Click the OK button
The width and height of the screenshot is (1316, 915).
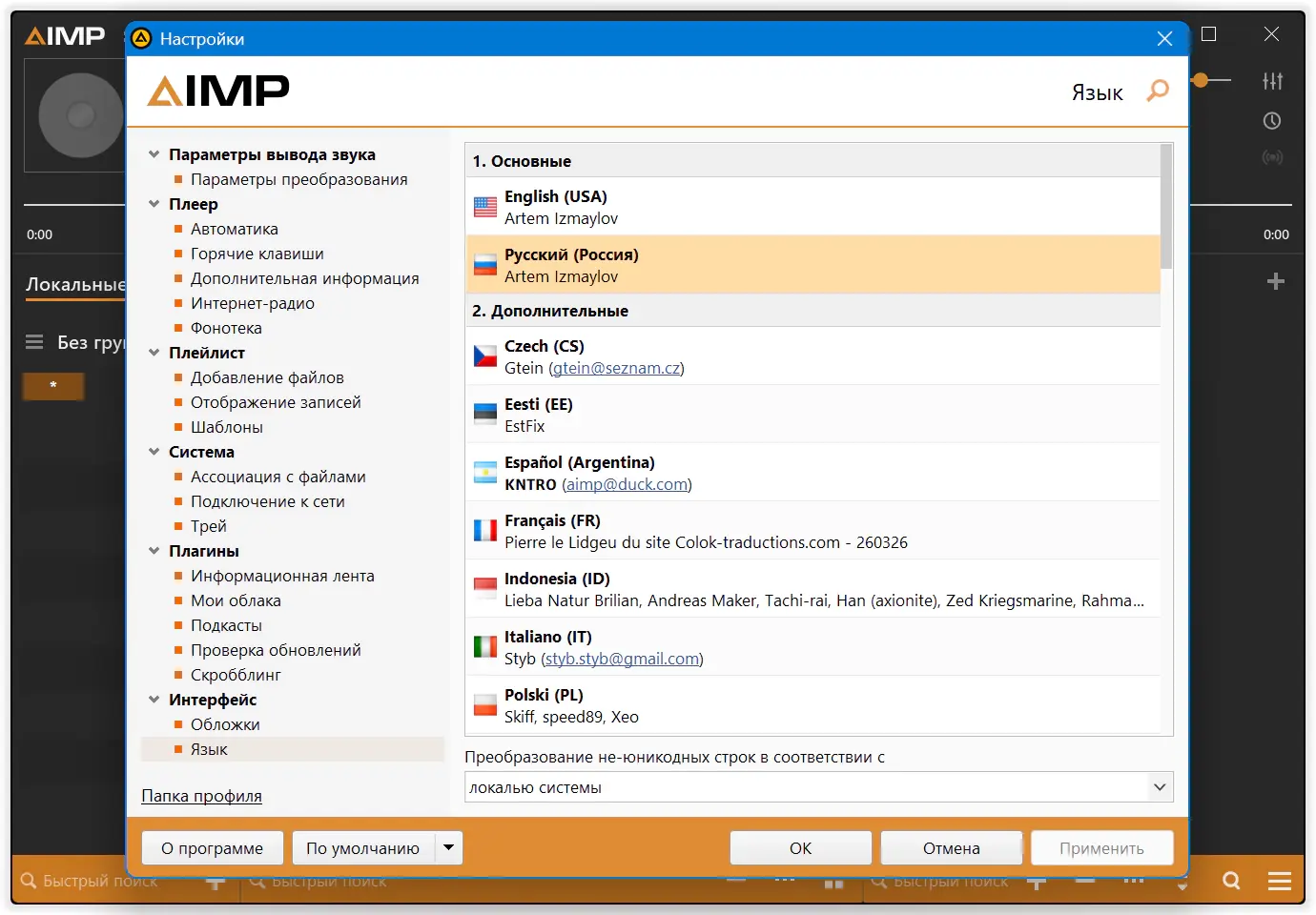801,848
